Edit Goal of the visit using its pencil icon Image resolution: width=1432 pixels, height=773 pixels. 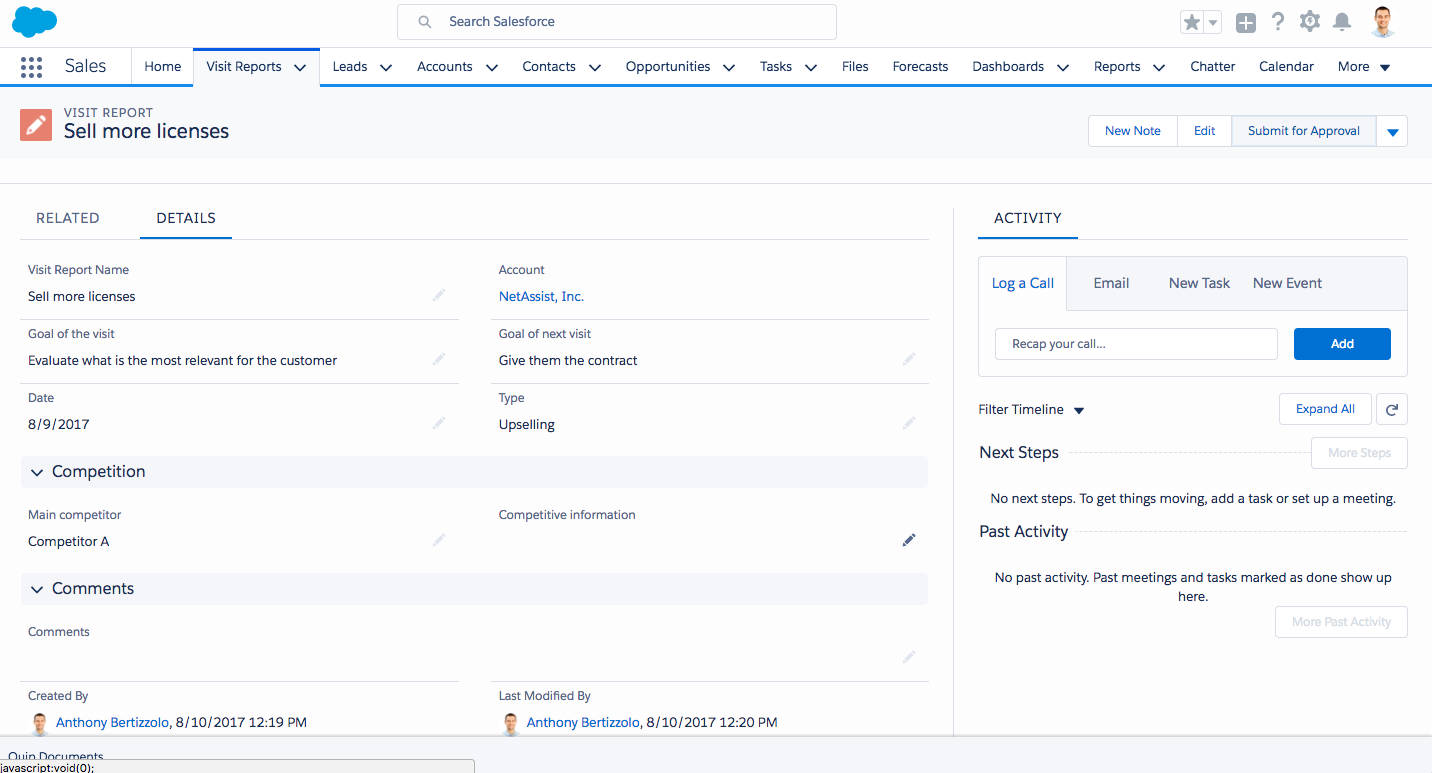[x=439, y=359]
